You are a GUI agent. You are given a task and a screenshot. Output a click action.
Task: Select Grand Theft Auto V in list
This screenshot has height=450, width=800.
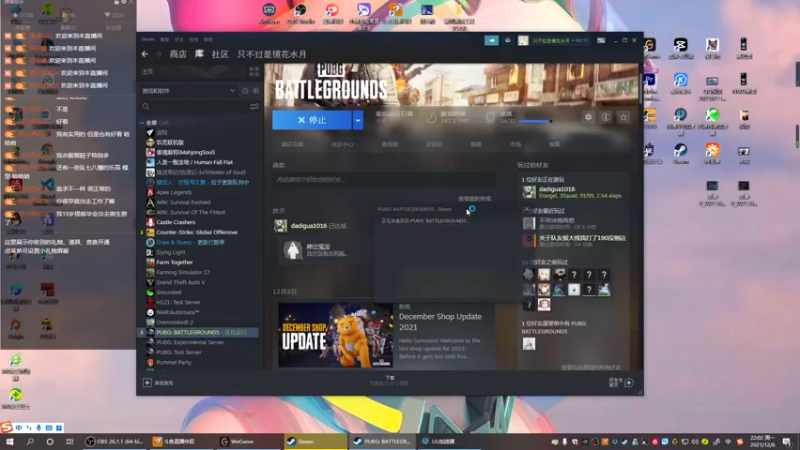pyautogui.click(x=181, y=282)
